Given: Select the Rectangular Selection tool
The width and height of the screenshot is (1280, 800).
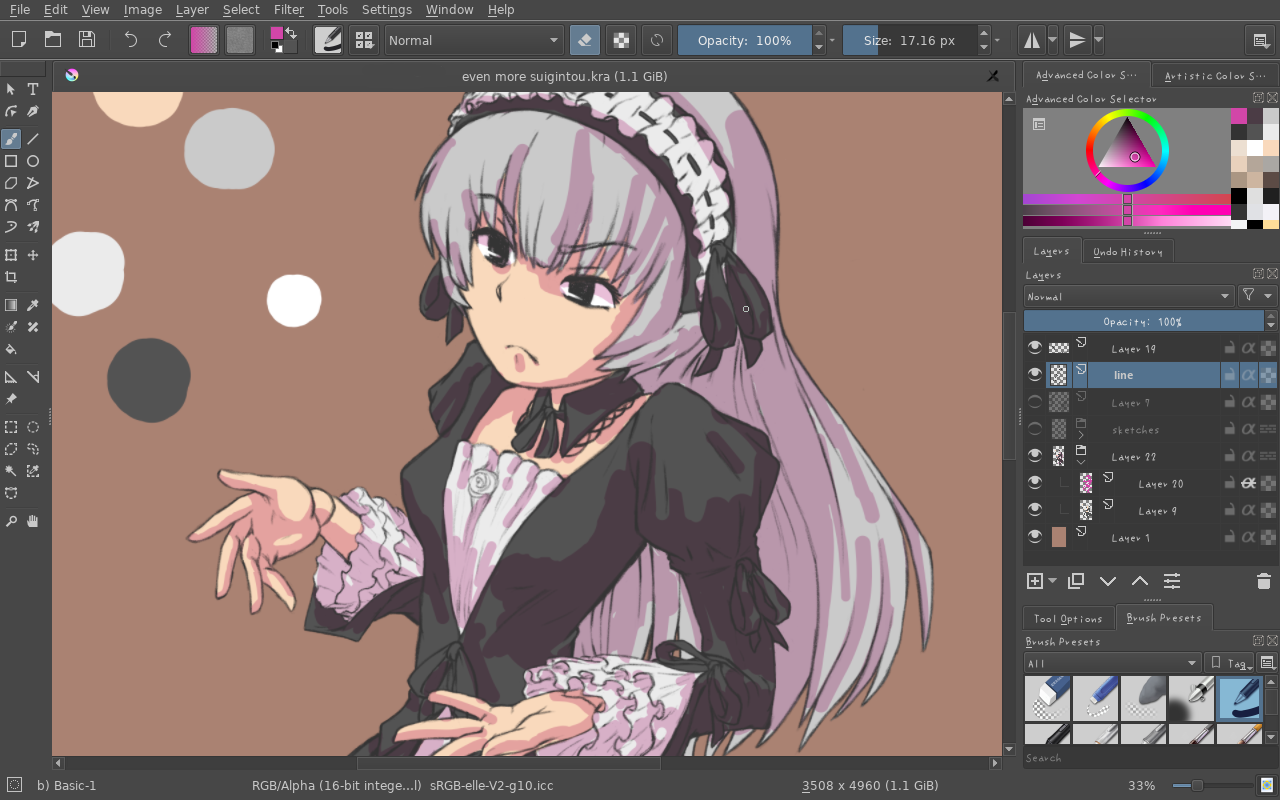Looking at the screenshot, I should 11,427.
